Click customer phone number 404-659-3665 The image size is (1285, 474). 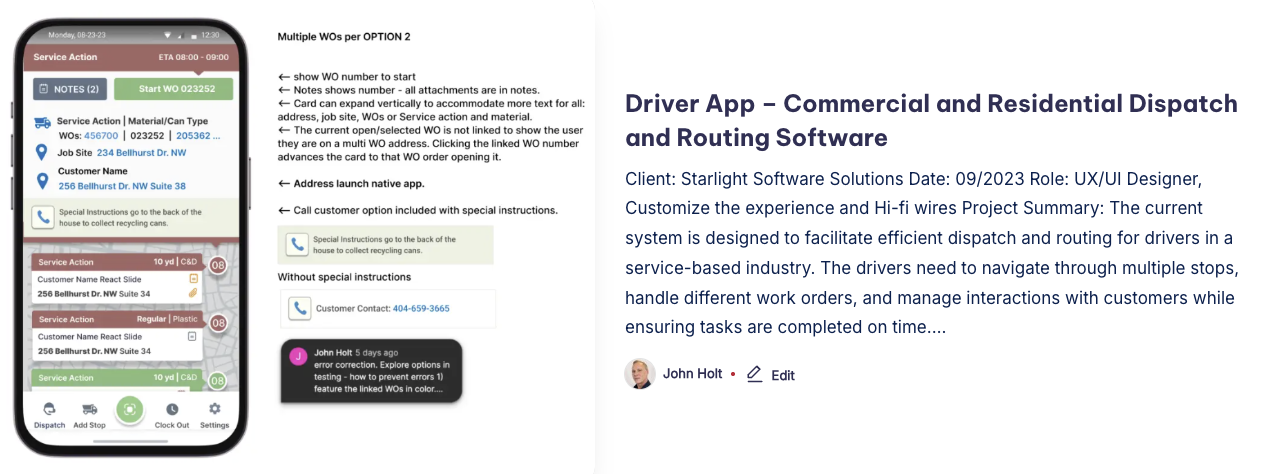coord(420,308)
